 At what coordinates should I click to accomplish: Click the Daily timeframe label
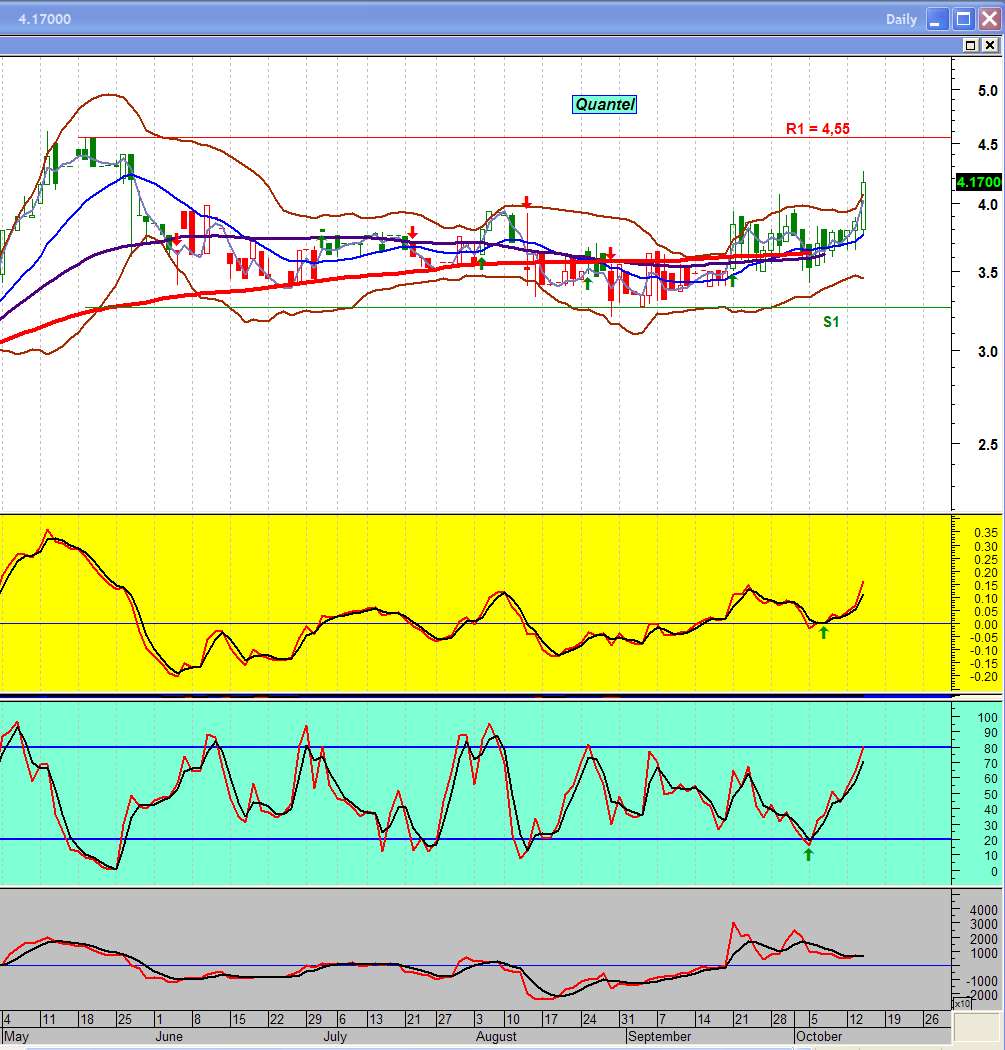[x=901, y=19]
